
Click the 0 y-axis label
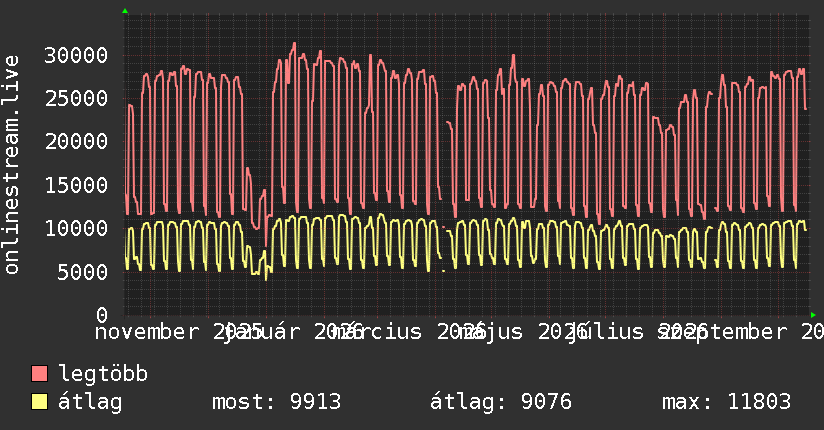pyautogui.click(x=102, y=315)
